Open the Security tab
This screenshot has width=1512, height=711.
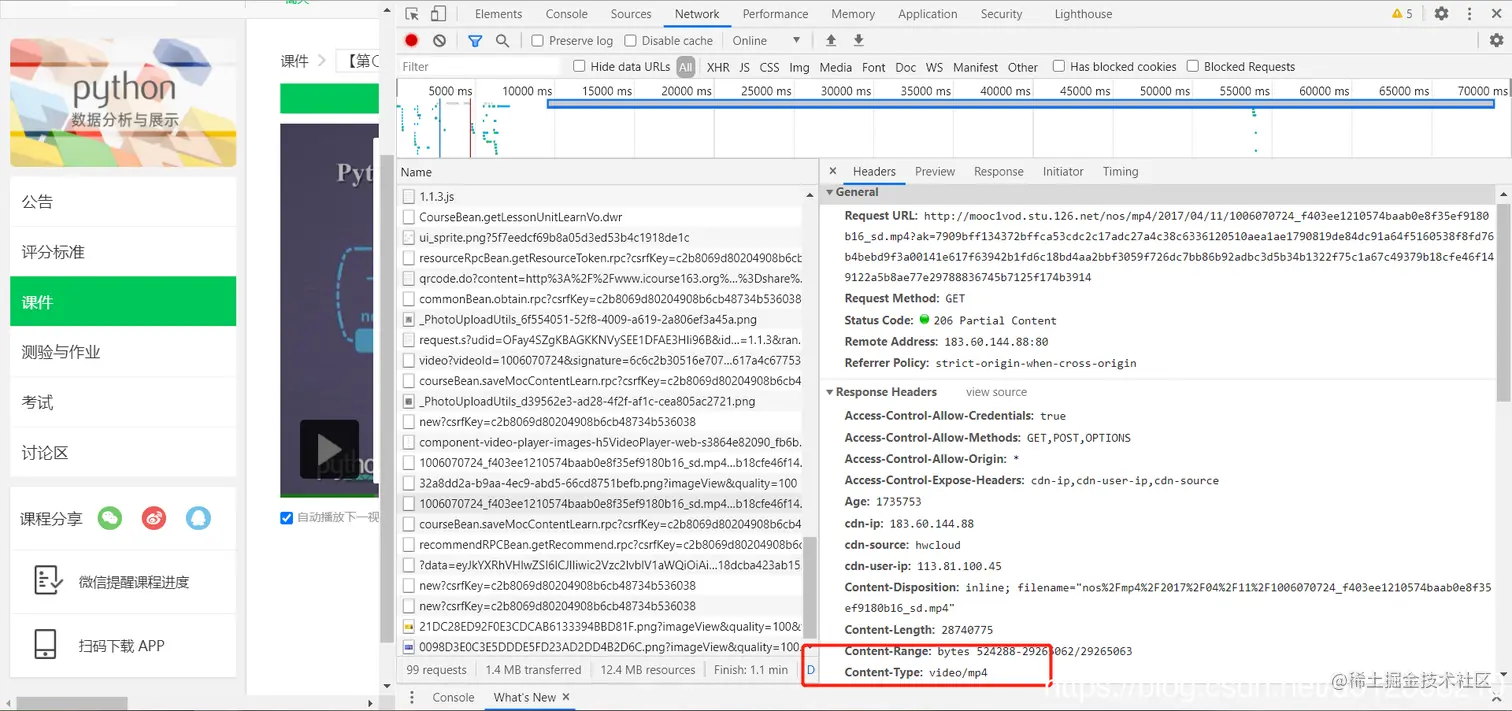(x=1001, y=14)
